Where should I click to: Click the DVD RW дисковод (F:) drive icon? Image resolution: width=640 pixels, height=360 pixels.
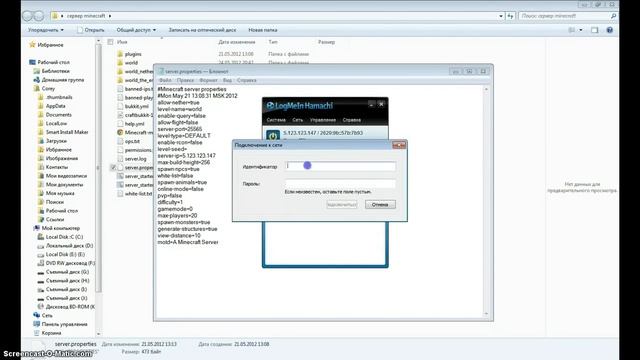tap(40, 263)
